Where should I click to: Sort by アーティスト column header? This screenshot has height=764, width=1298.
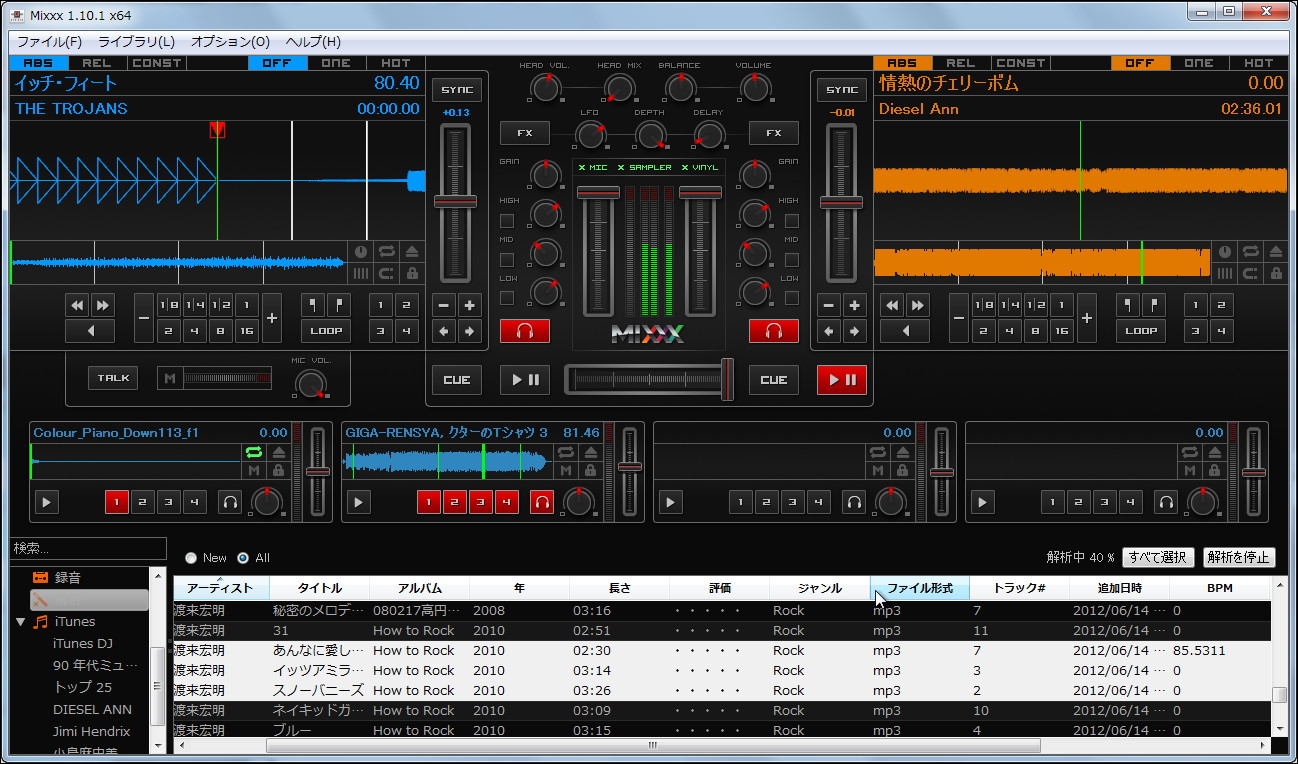click(220, 588)
